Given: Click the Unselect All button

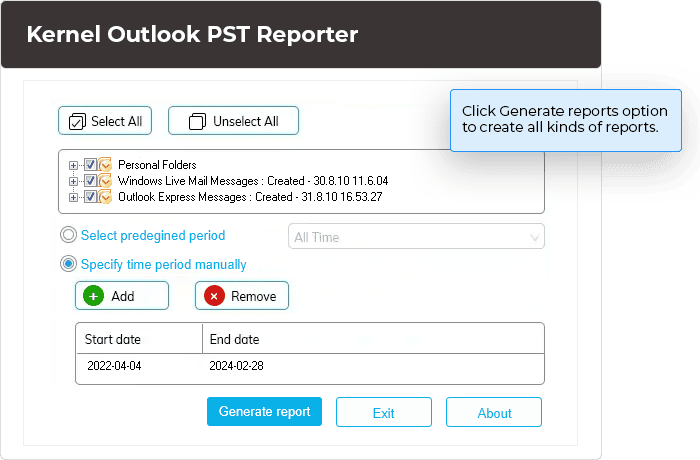Looking at the screenshot, I should coord(233,121).
